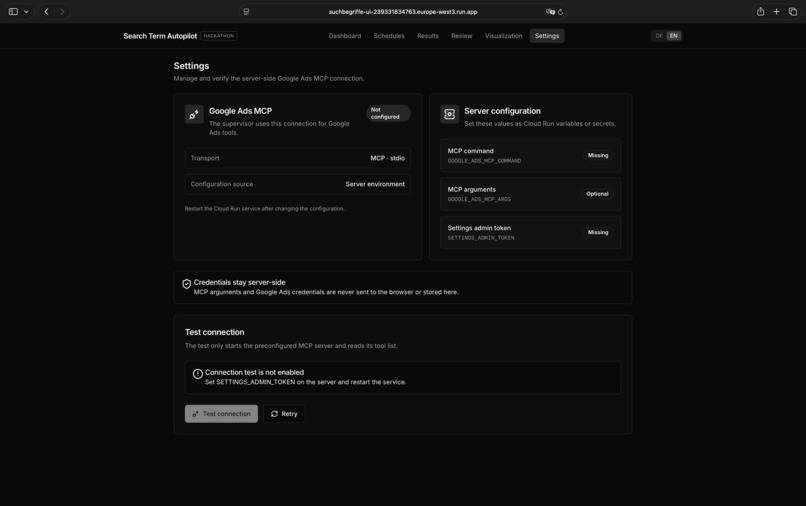Select the Settings tab
The width and height of the screenshot is (806, 506).
[547, 36]
